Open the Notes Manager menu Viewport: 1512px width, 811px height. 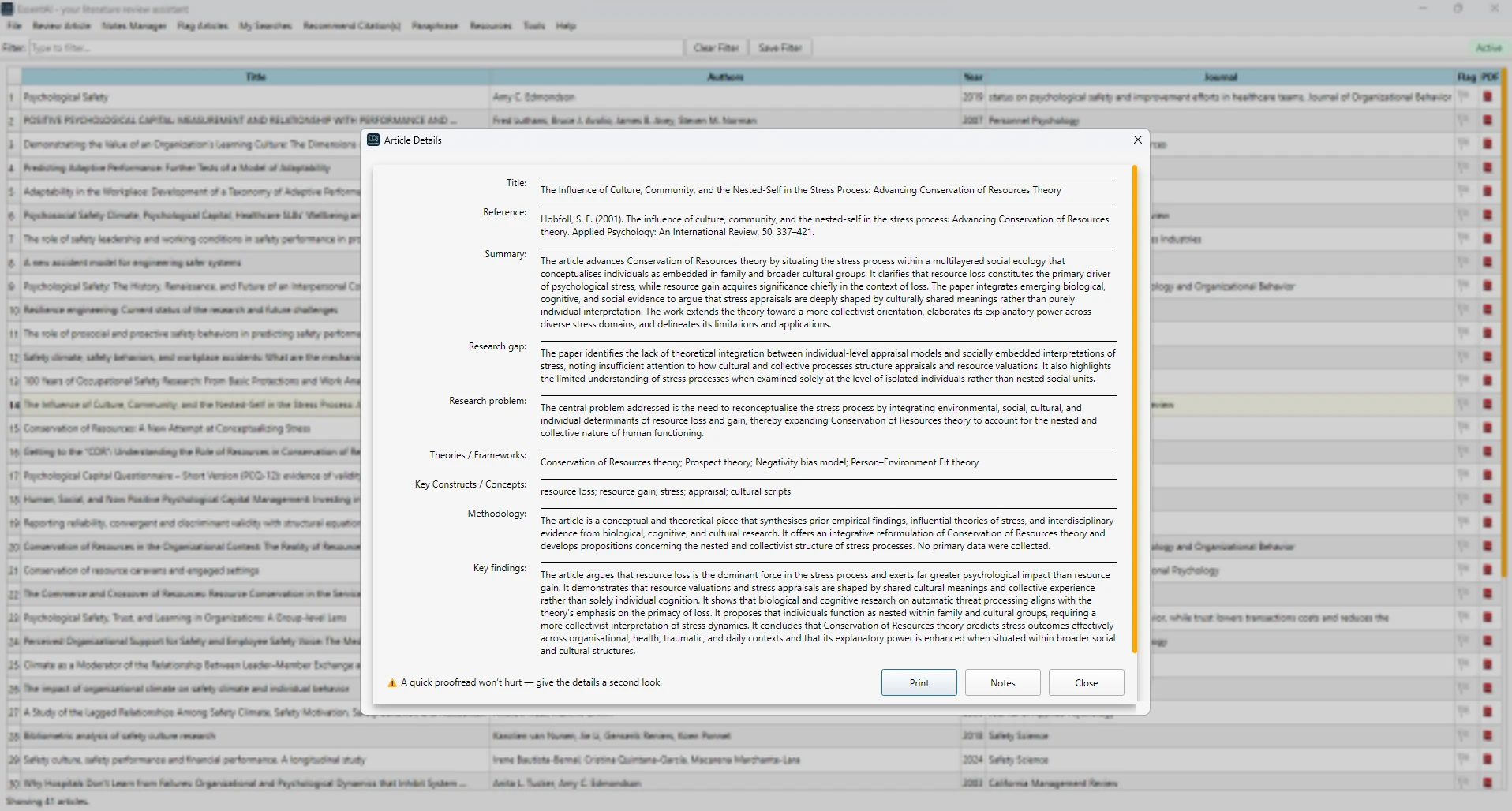tap(134, 26)
